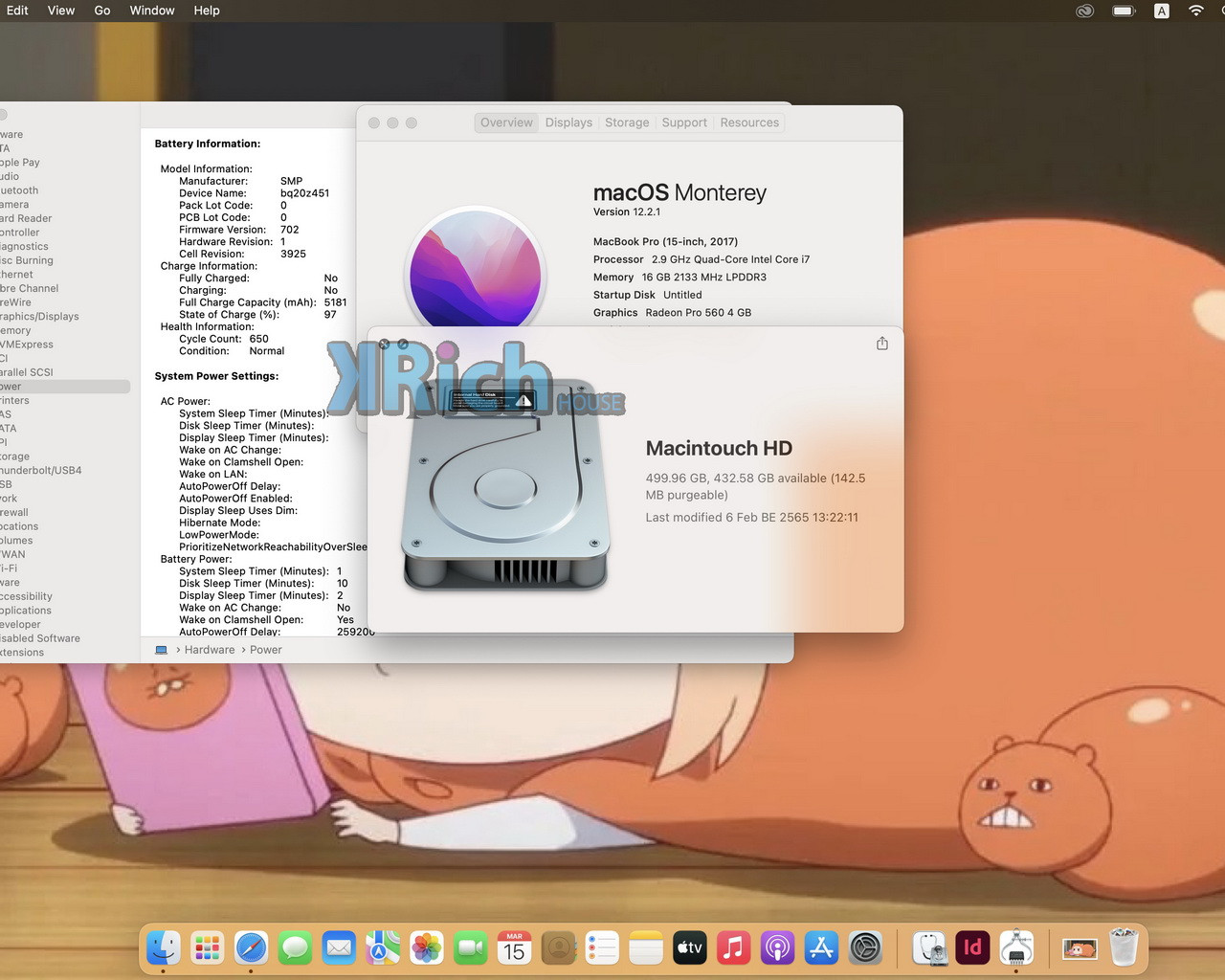Screen dimensions: 1225x980
Task: Select Thunderbolt/USB4 in the sidebar
Action: point(41,471)
